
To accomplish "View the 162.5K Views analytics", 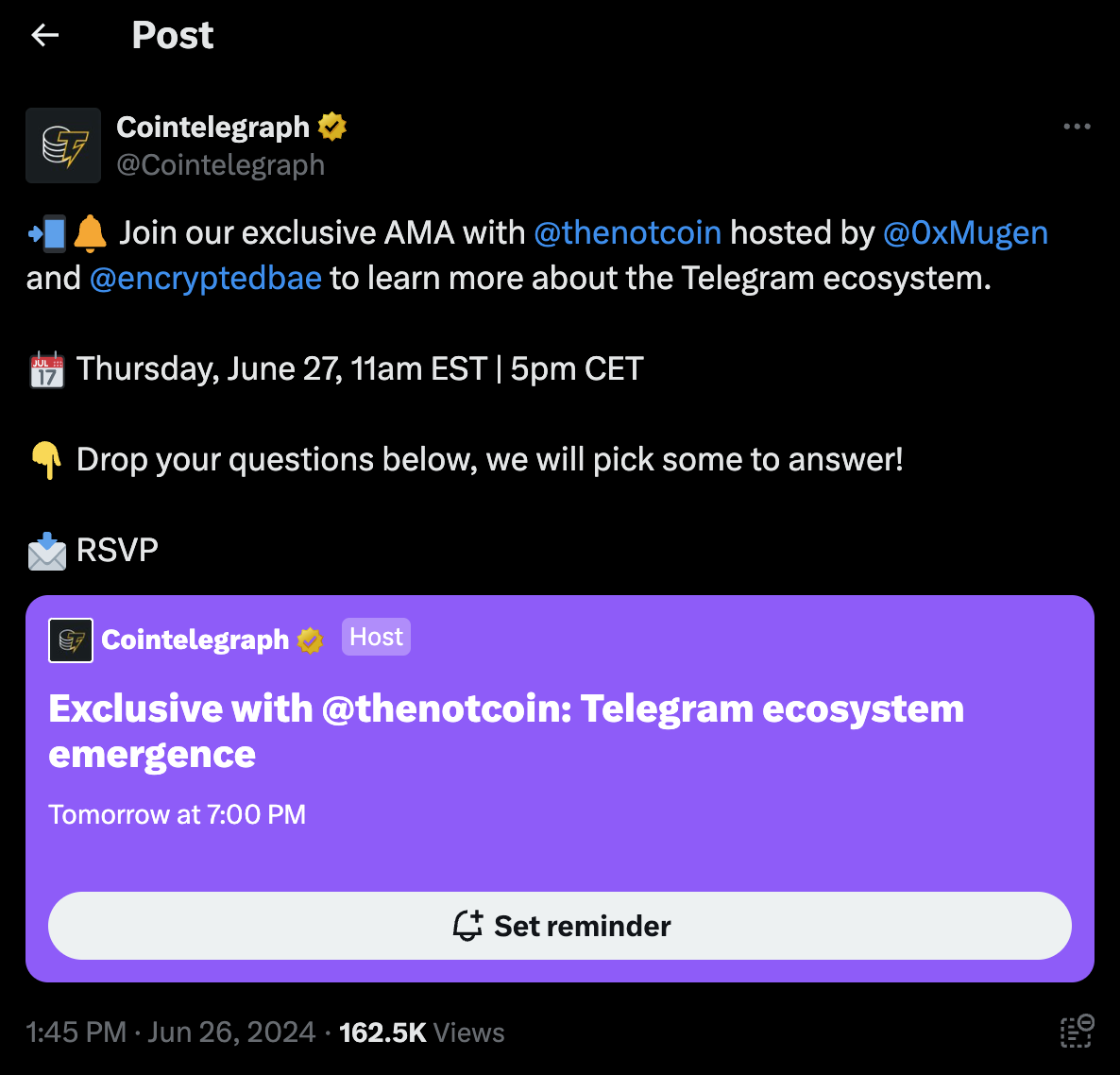I will click(x=421, y=1032).
